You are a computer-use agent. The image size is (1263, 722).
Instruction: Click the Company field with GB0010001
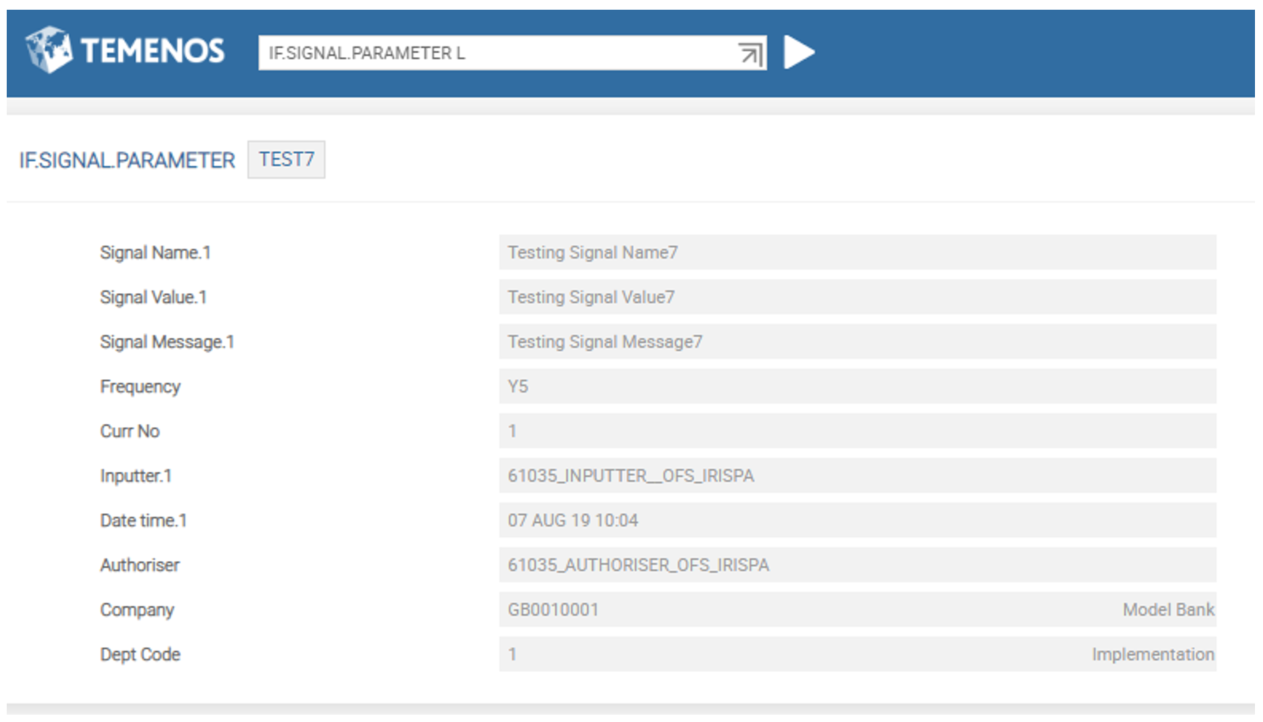coord(800,610)
